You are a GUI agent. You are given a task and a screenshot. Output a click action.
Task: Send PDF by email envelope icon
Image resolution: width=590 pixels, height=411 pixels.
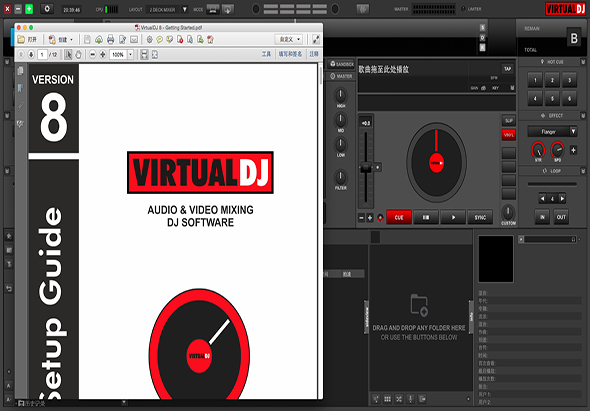(134, 40)
